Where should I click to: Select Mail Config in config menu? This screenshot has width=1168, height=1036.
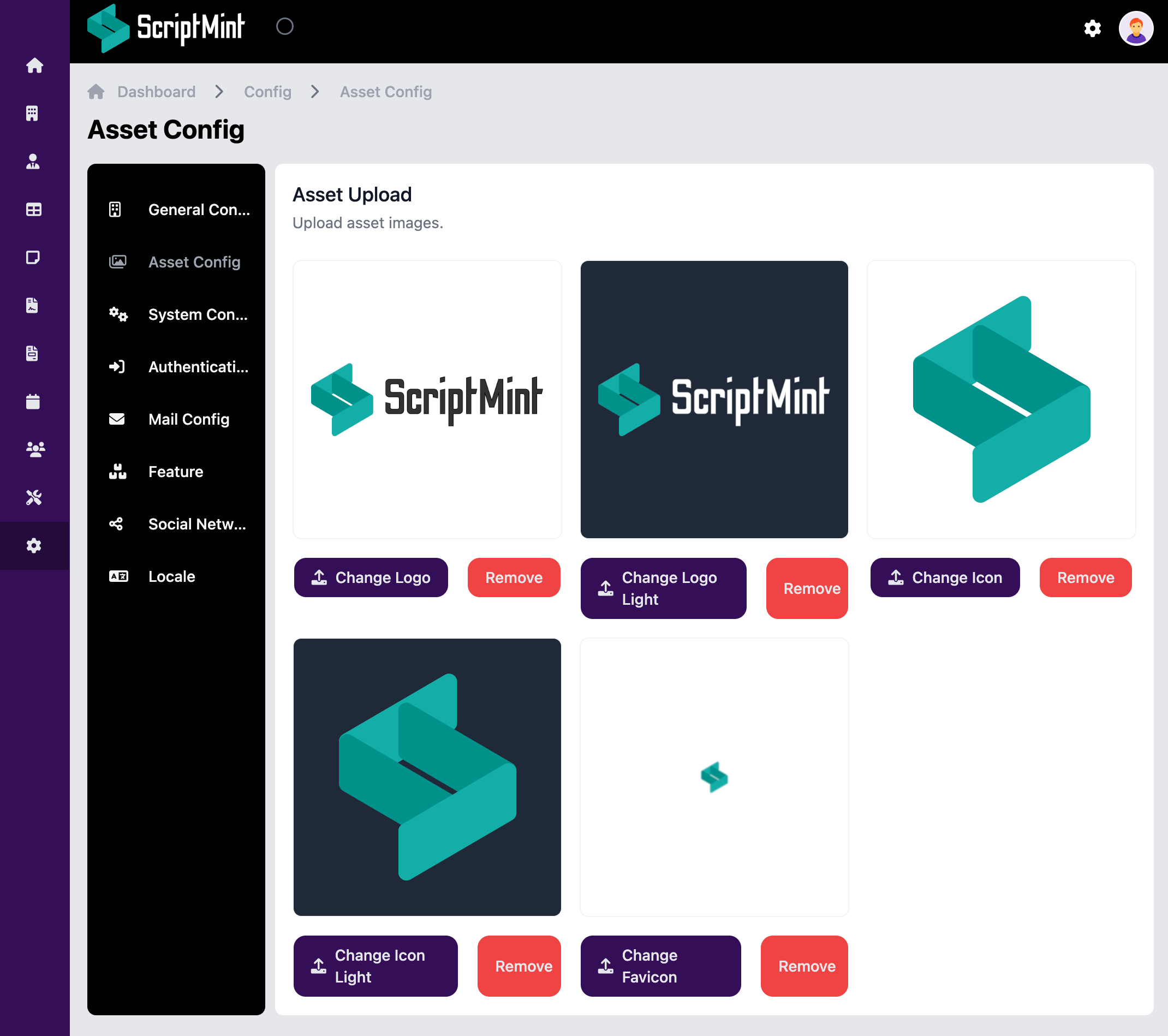click(188, 419)
